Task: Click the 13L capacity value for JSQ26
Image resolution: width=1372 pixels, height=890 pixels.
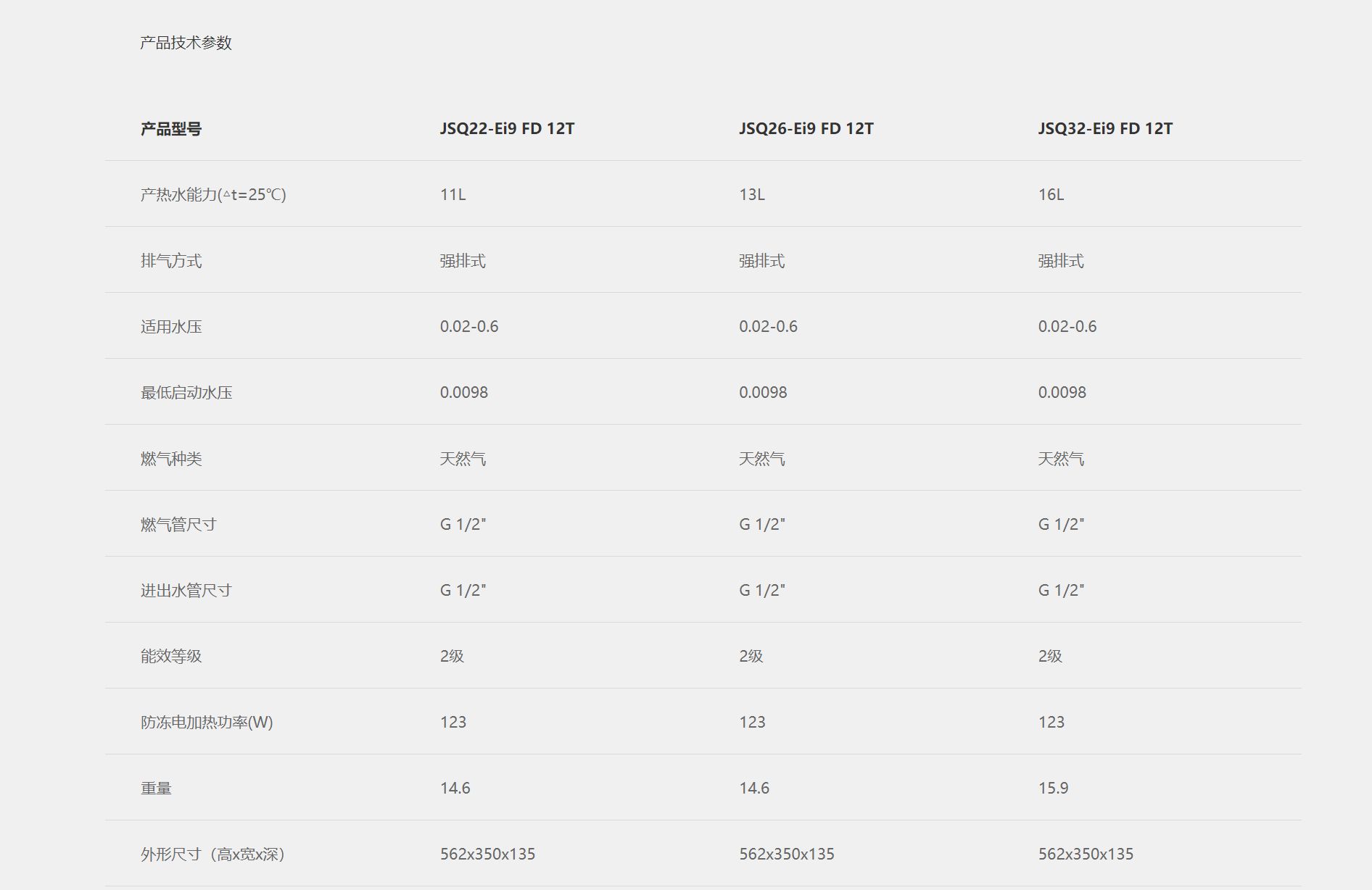Action: [752, 194]
